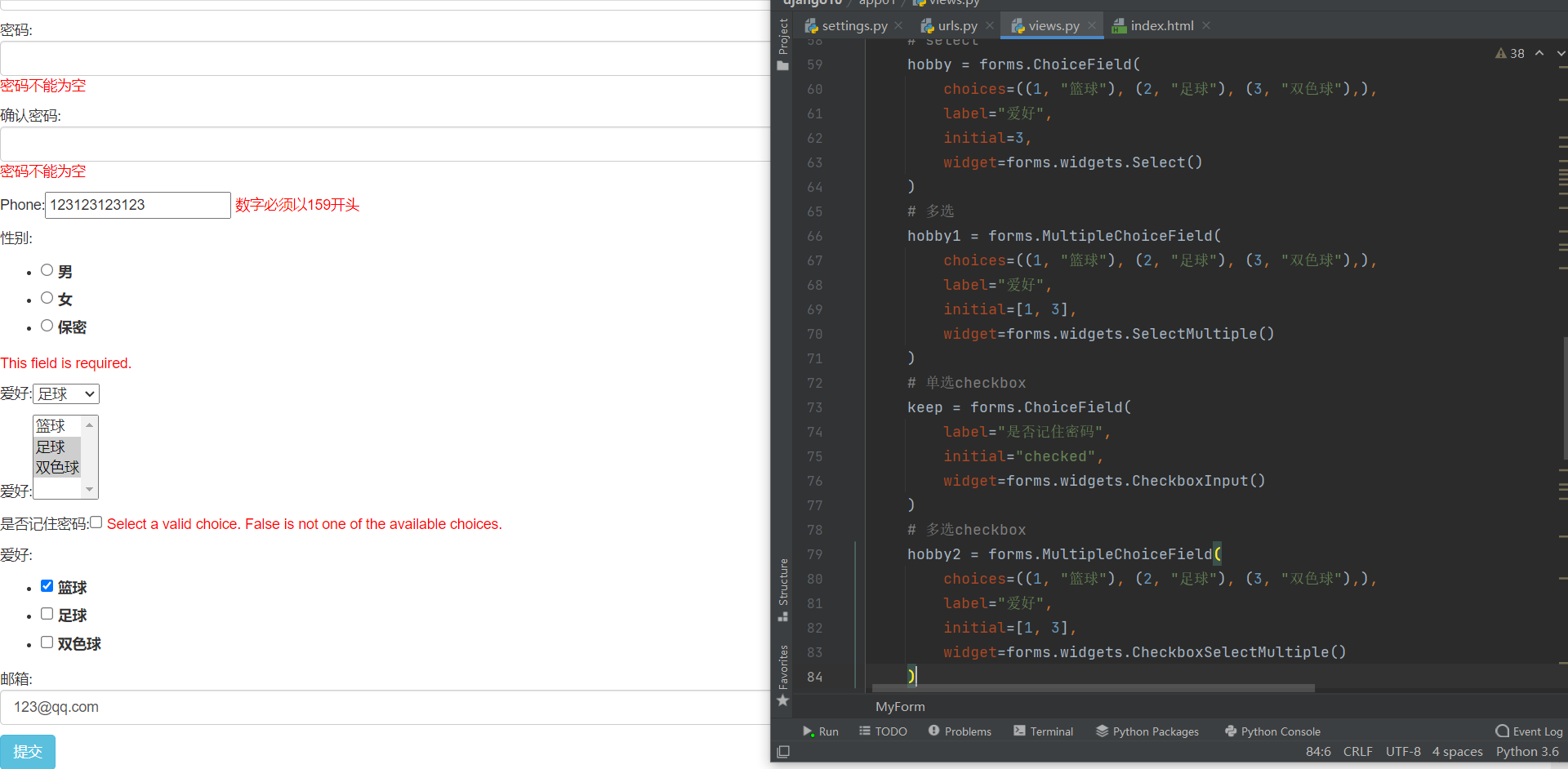Open the Structure tool window

click(783, 589)
